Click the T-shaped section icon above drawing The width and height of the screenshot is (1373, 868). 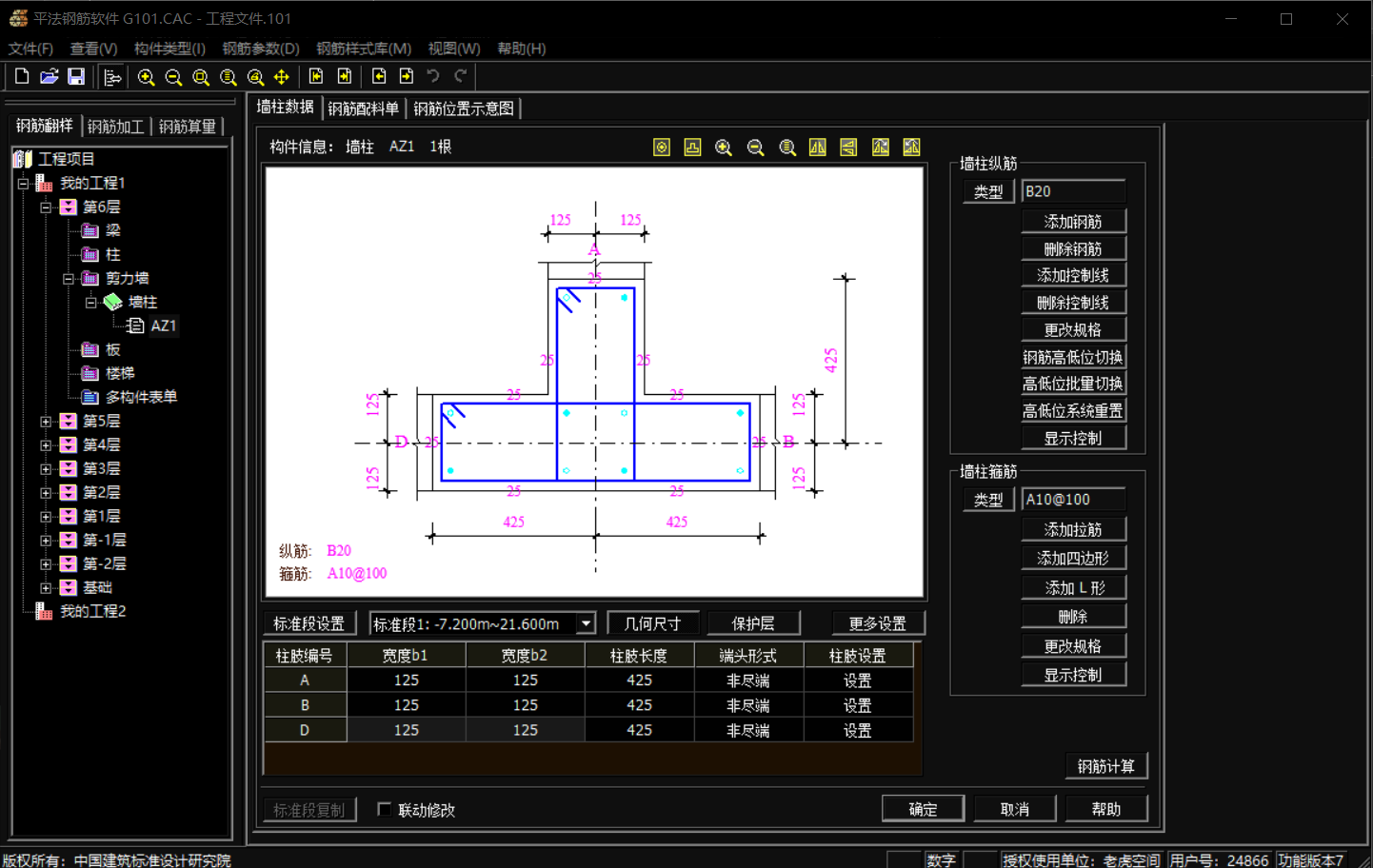pyautogui.click(x=692, y=148)
